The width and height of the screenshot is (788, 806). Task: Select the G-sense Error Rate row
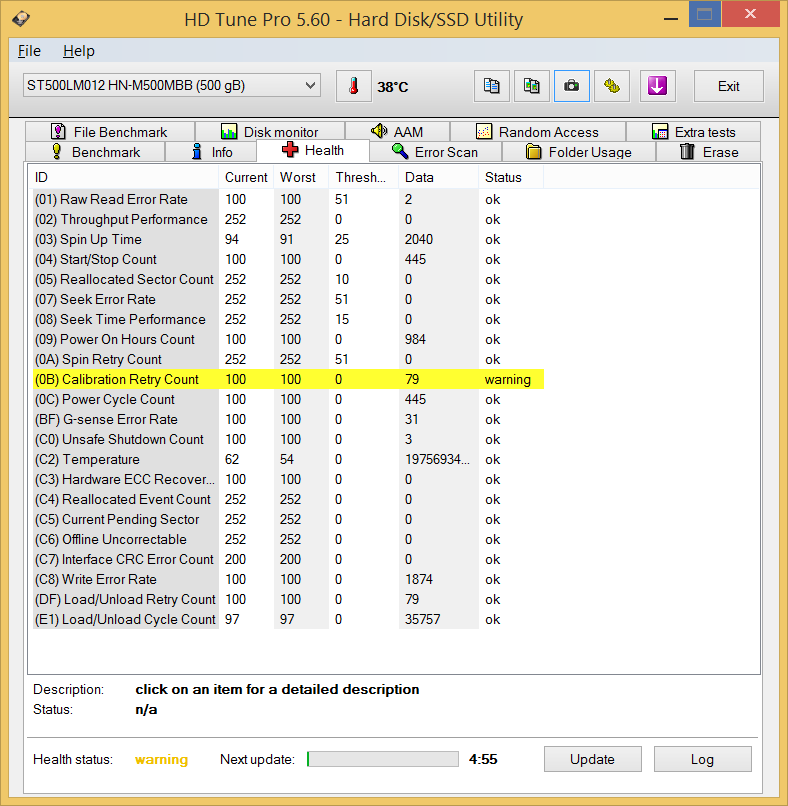click(288, 419)
